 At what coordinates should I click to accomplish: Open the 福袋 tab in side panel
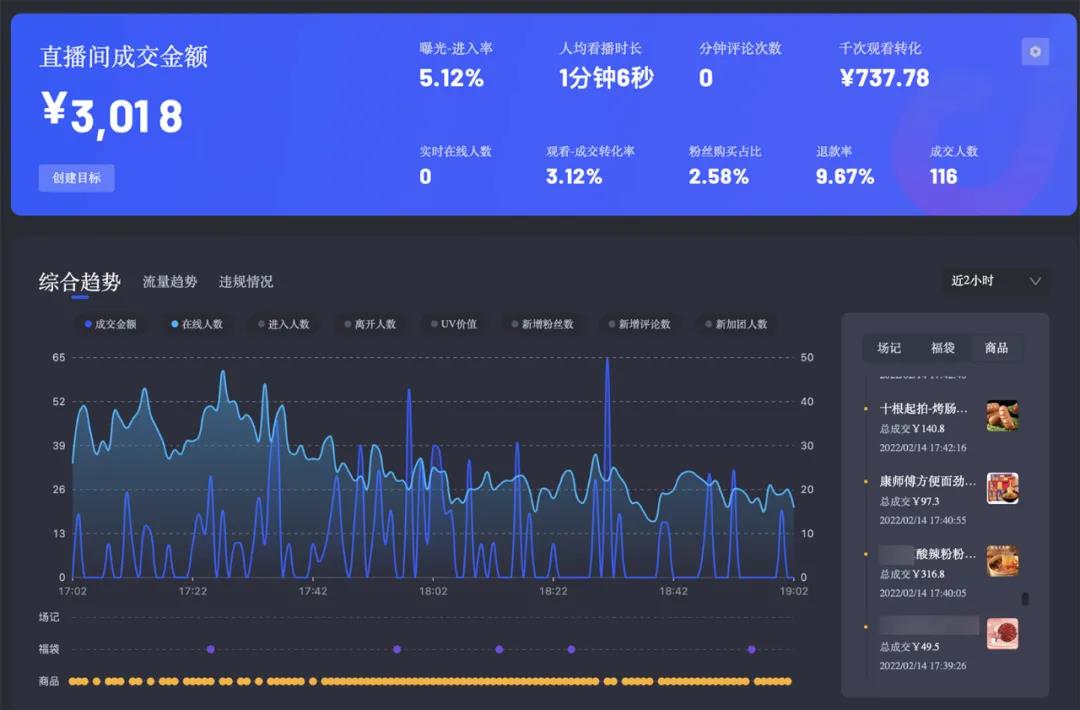pyautogui.click(x=943, y=348)
